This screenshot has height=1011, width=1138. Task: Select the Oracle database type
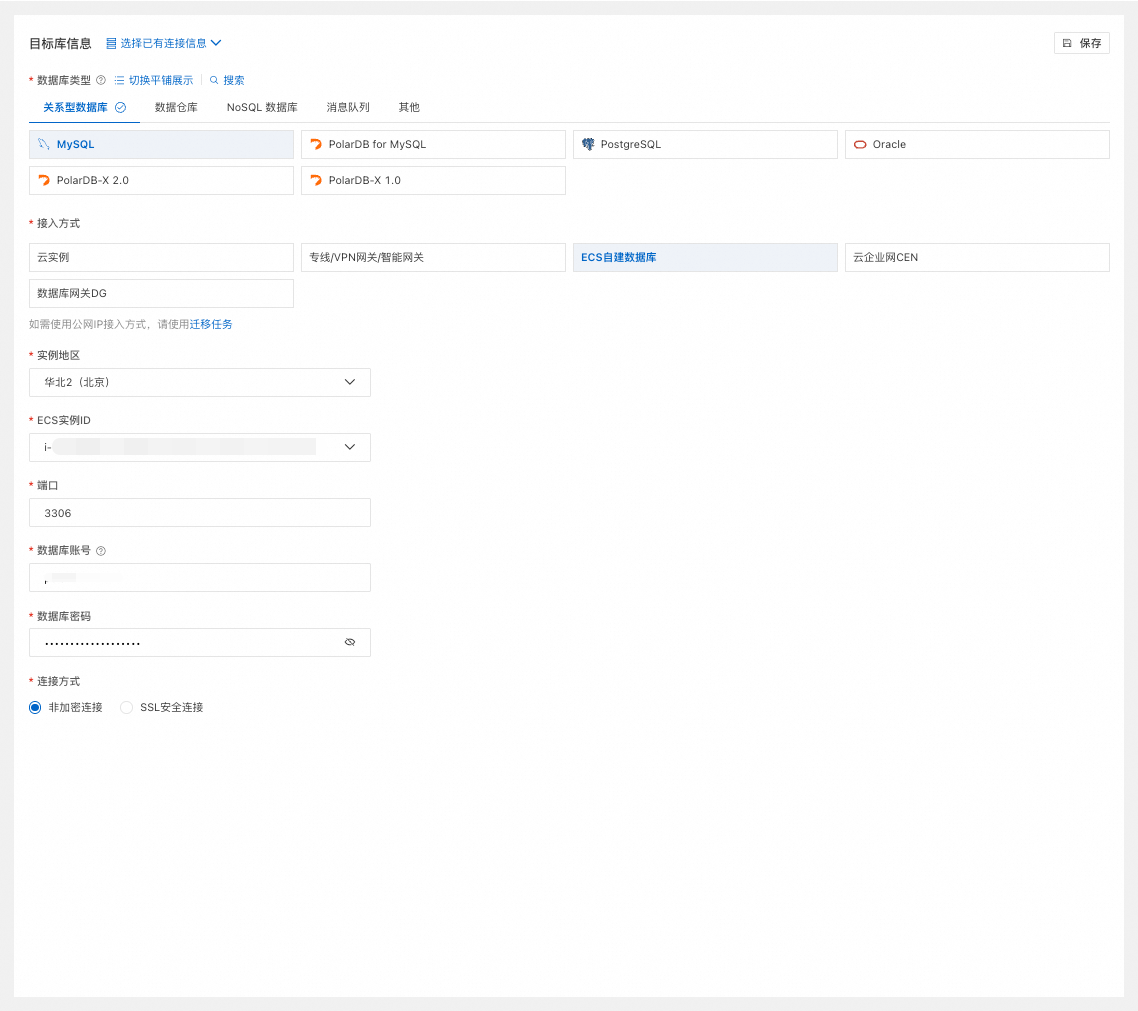(977, 144)
